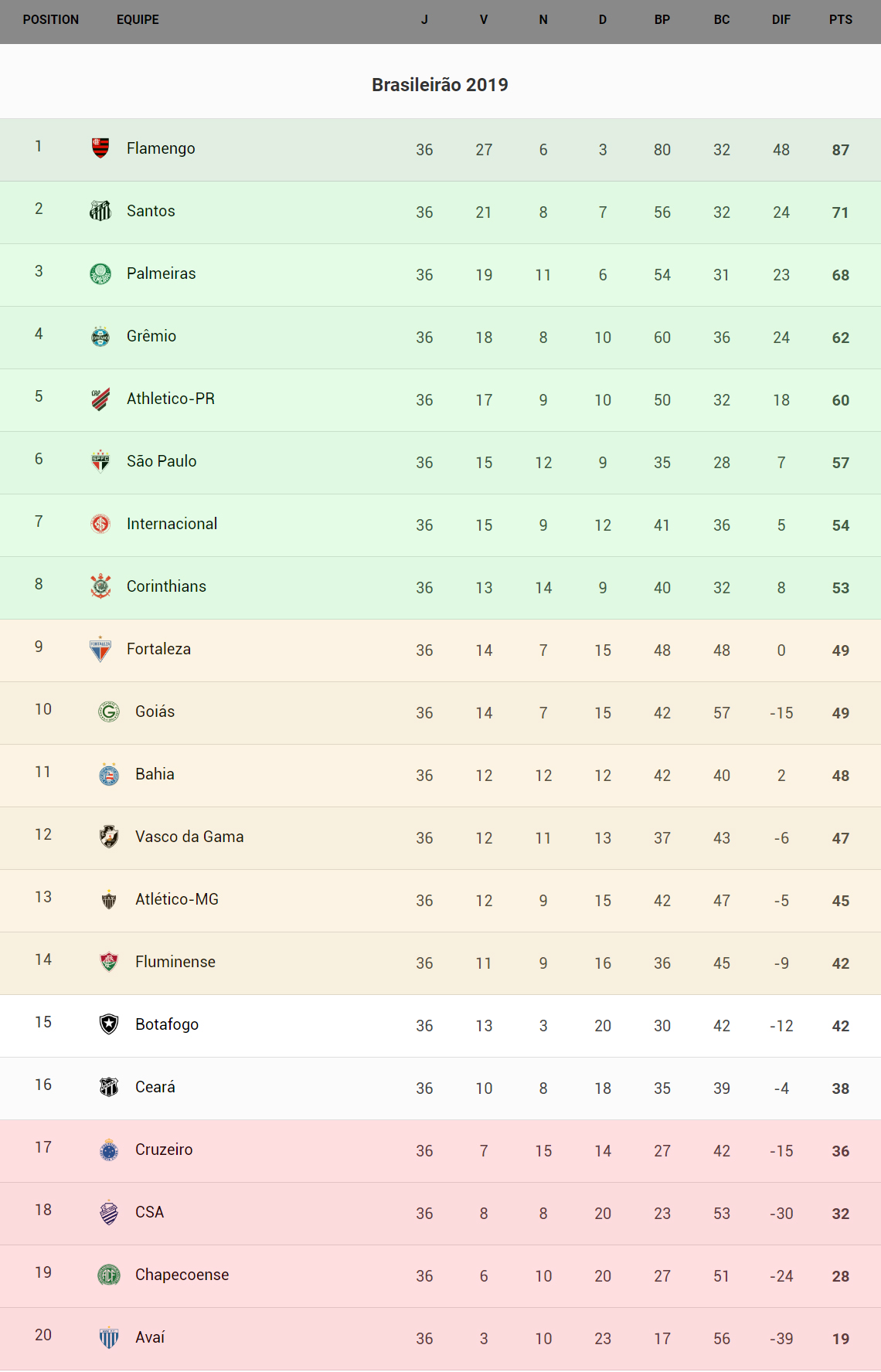
Task: Click the DIF column header
Action: point(781,20)
